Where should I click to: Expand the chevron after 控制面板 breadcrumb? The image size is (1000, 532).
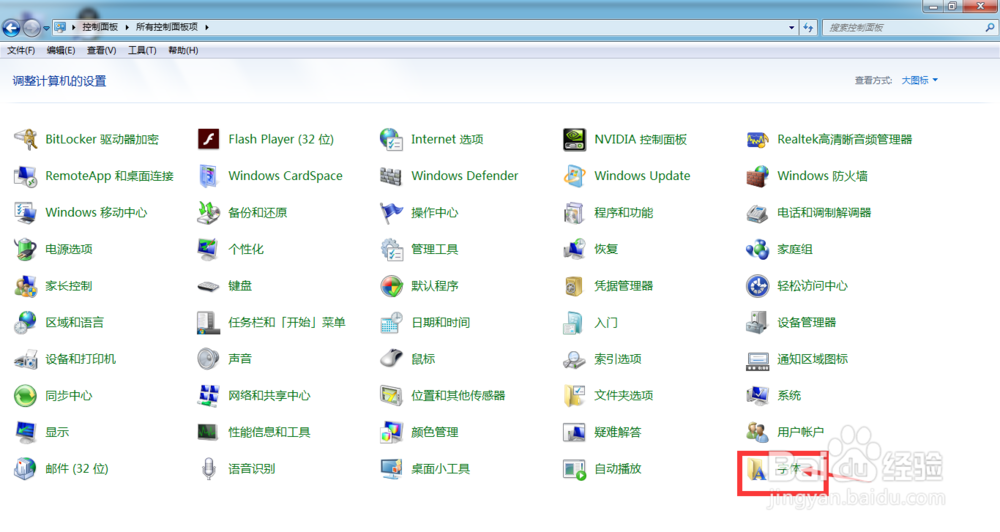pyautogui.click(x=126, y=27)
